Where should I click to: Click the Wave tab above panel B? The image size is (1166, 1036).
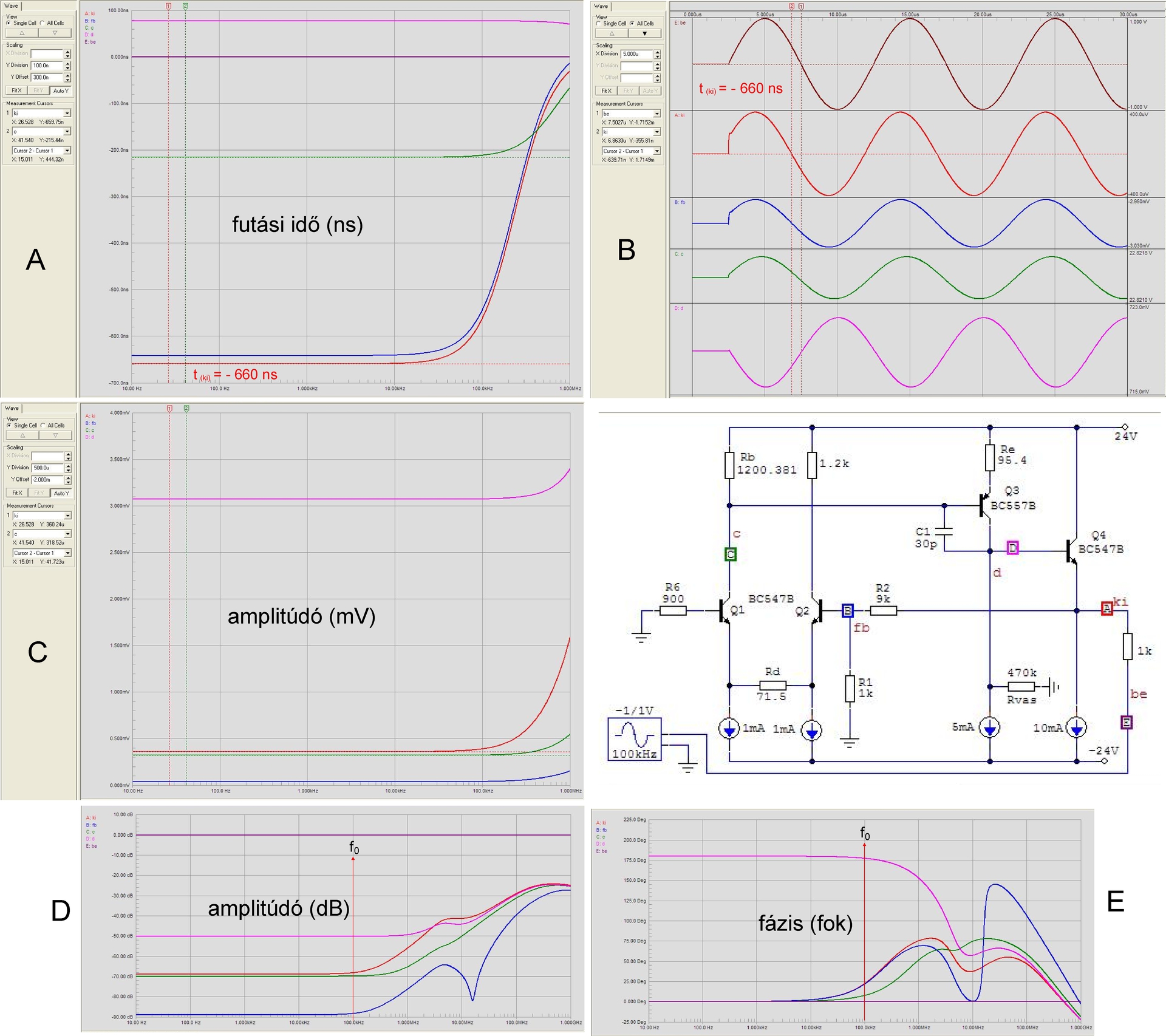pyautogui.click(x=601, y=6)
